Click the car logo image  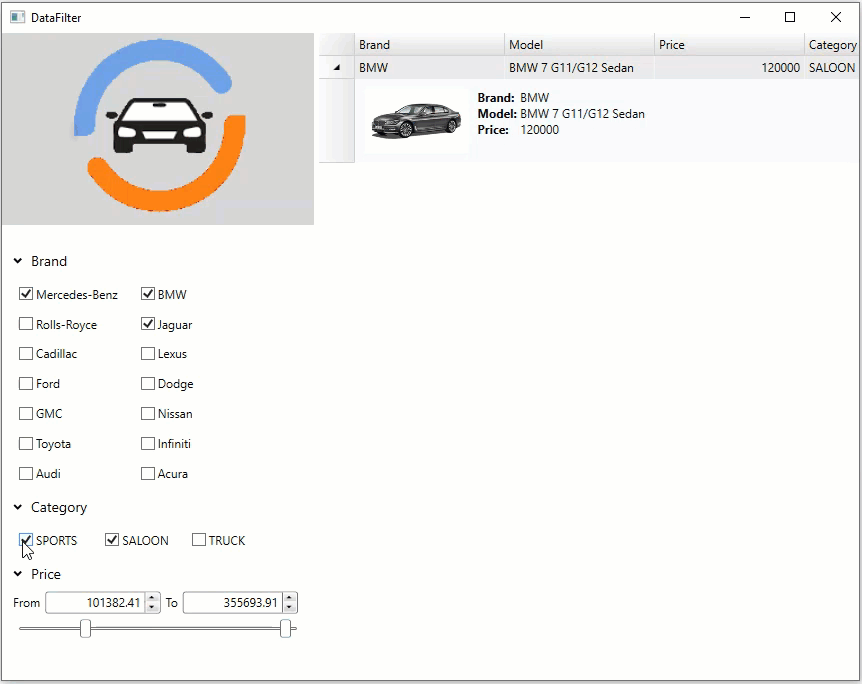tap(159, 129)
